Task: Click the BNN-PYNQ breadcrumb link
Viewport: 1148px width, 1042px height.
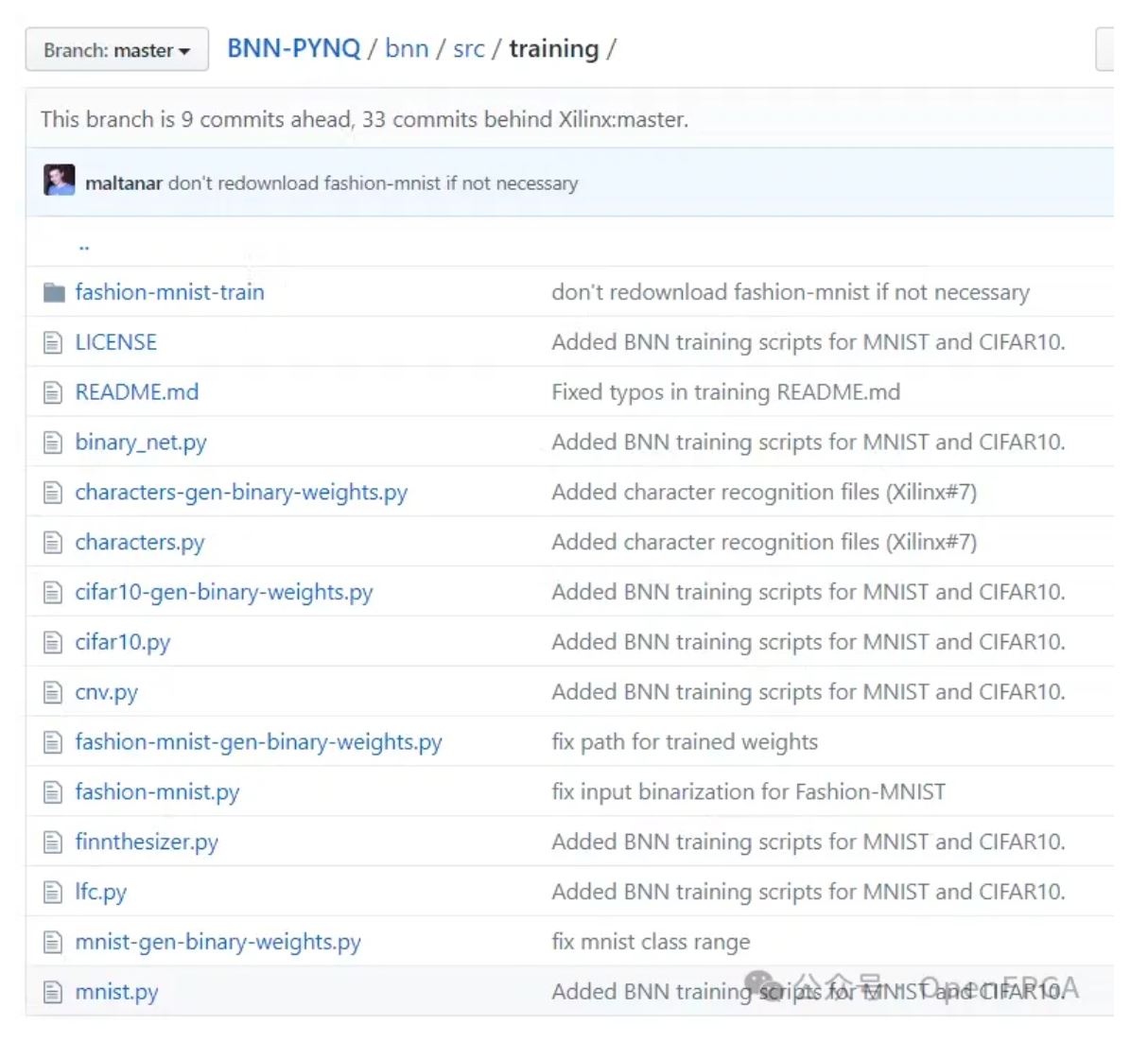Action: [x=293, y=48]
